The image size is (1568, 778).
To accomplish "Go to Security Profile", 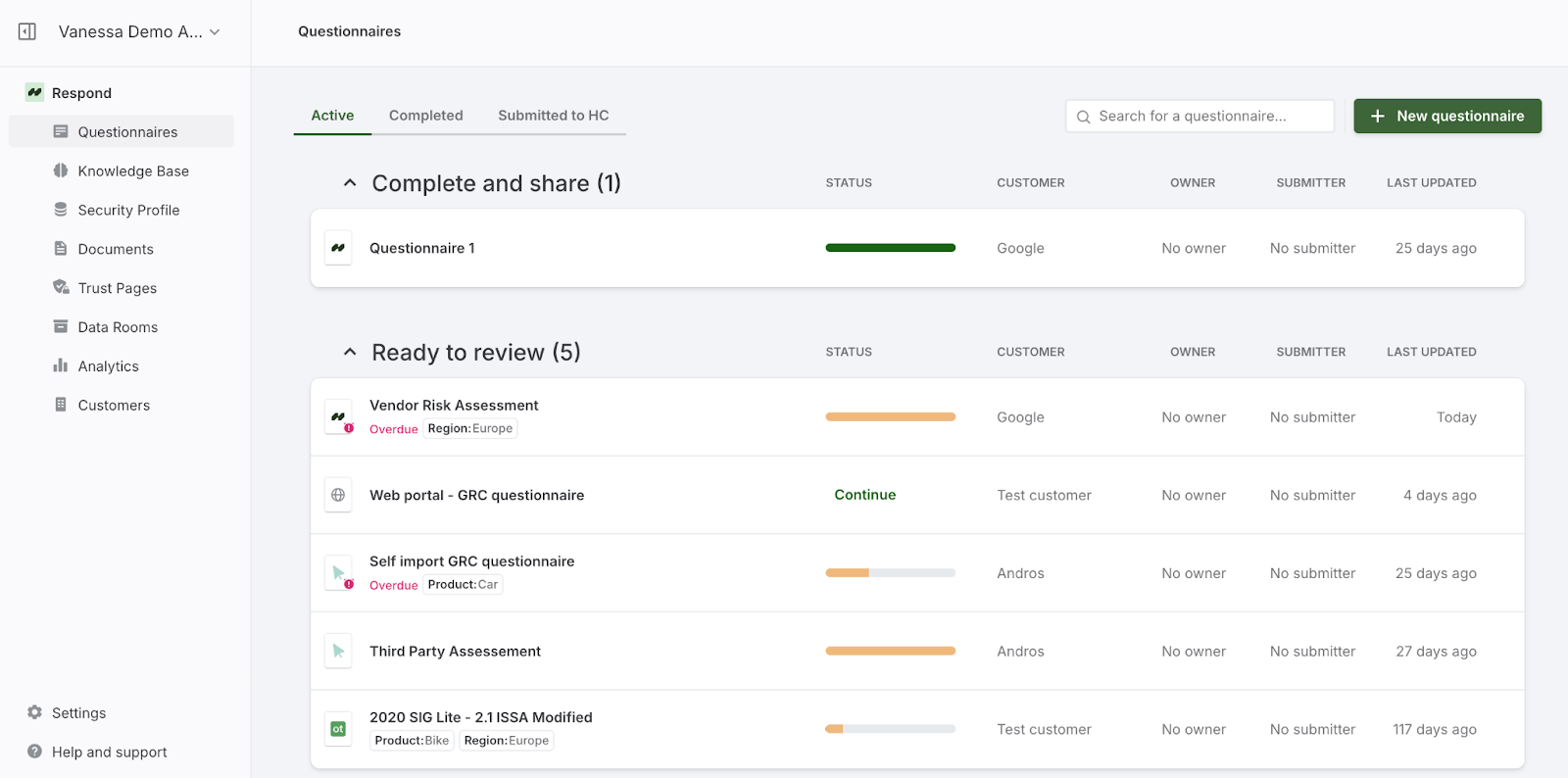I will tap(128, 210).
